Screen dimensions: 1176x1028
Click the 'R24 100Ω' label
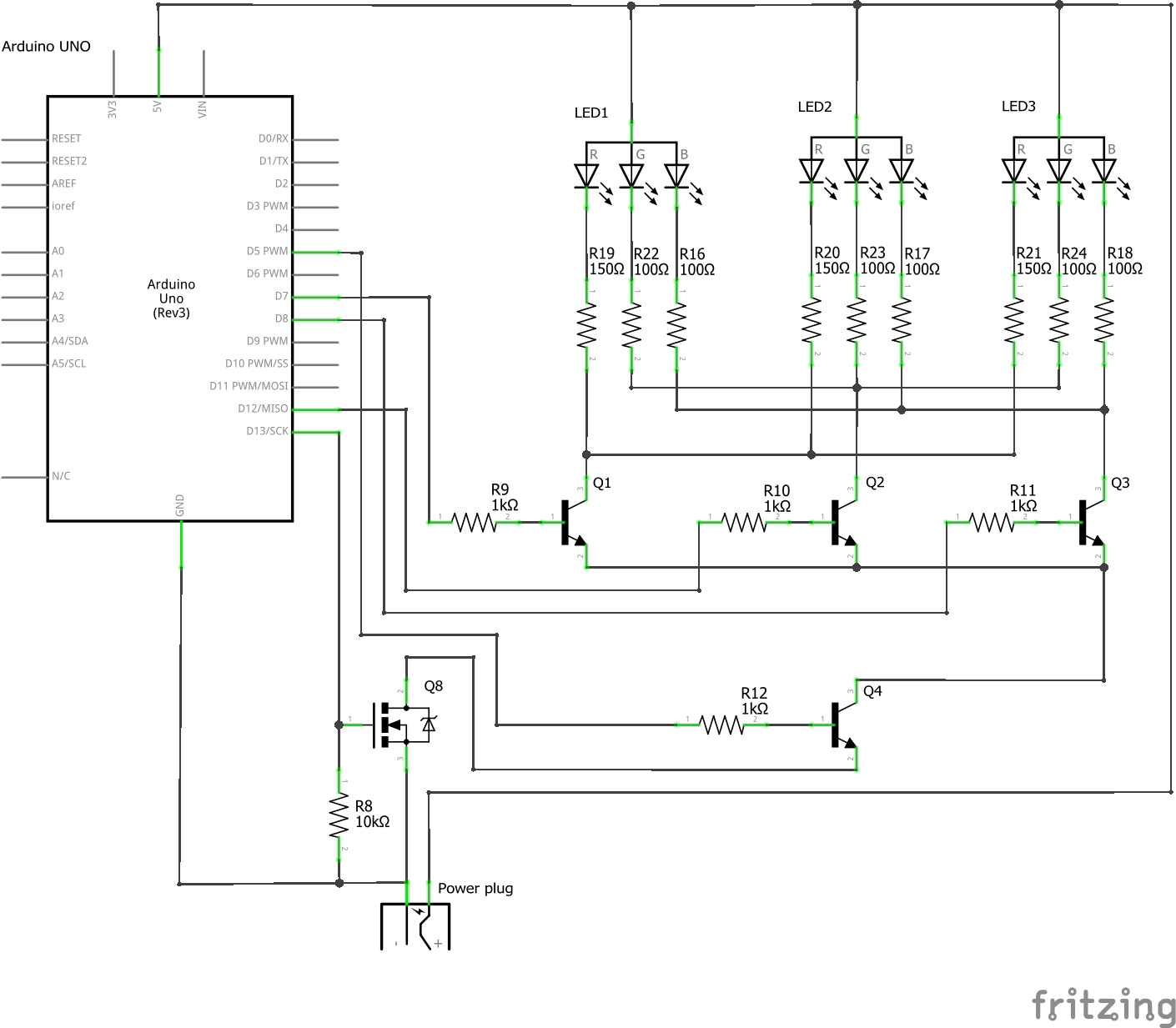tap(1078, 260)
